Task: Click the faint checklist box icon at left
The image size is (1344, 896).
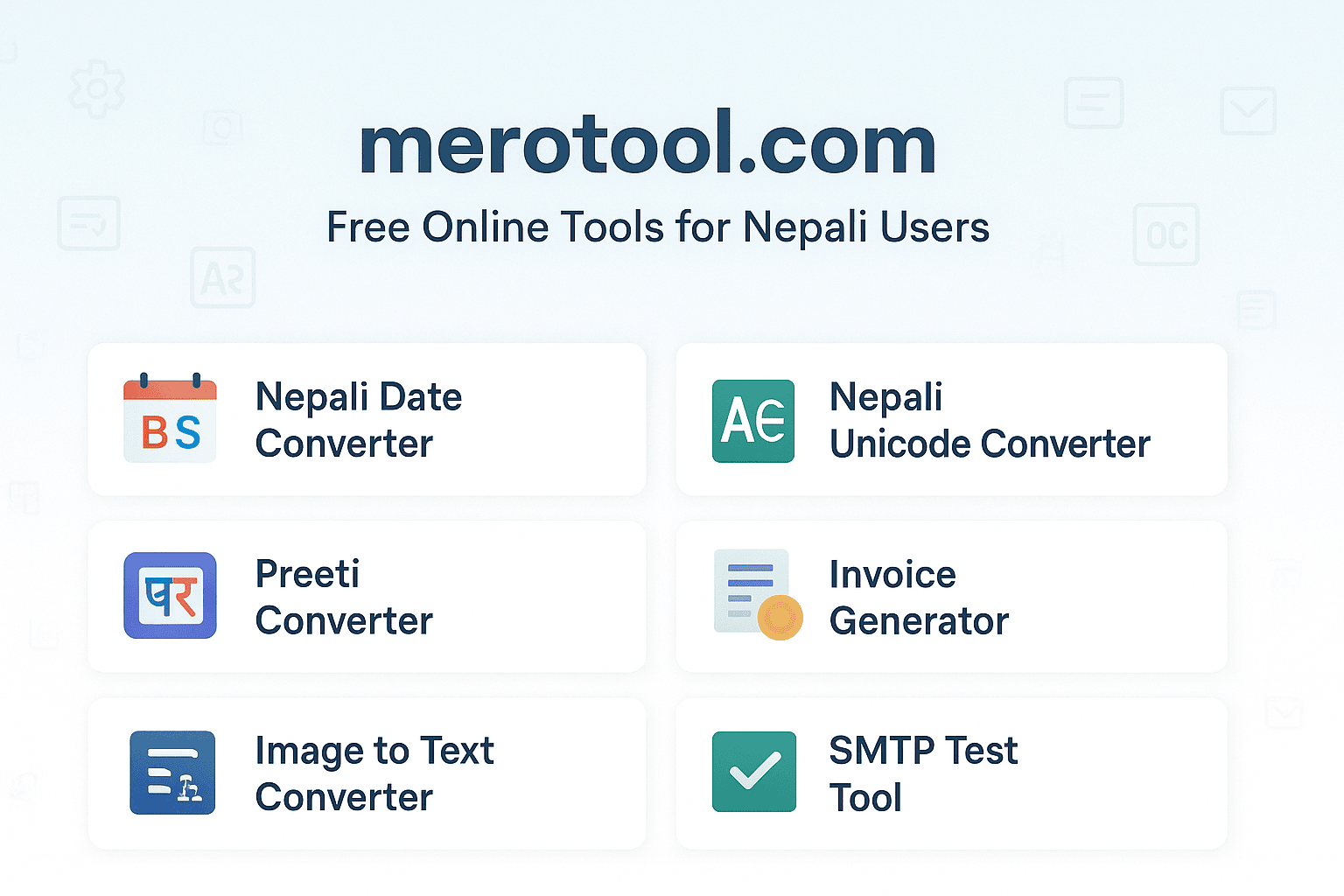Action: click(88, 224)
